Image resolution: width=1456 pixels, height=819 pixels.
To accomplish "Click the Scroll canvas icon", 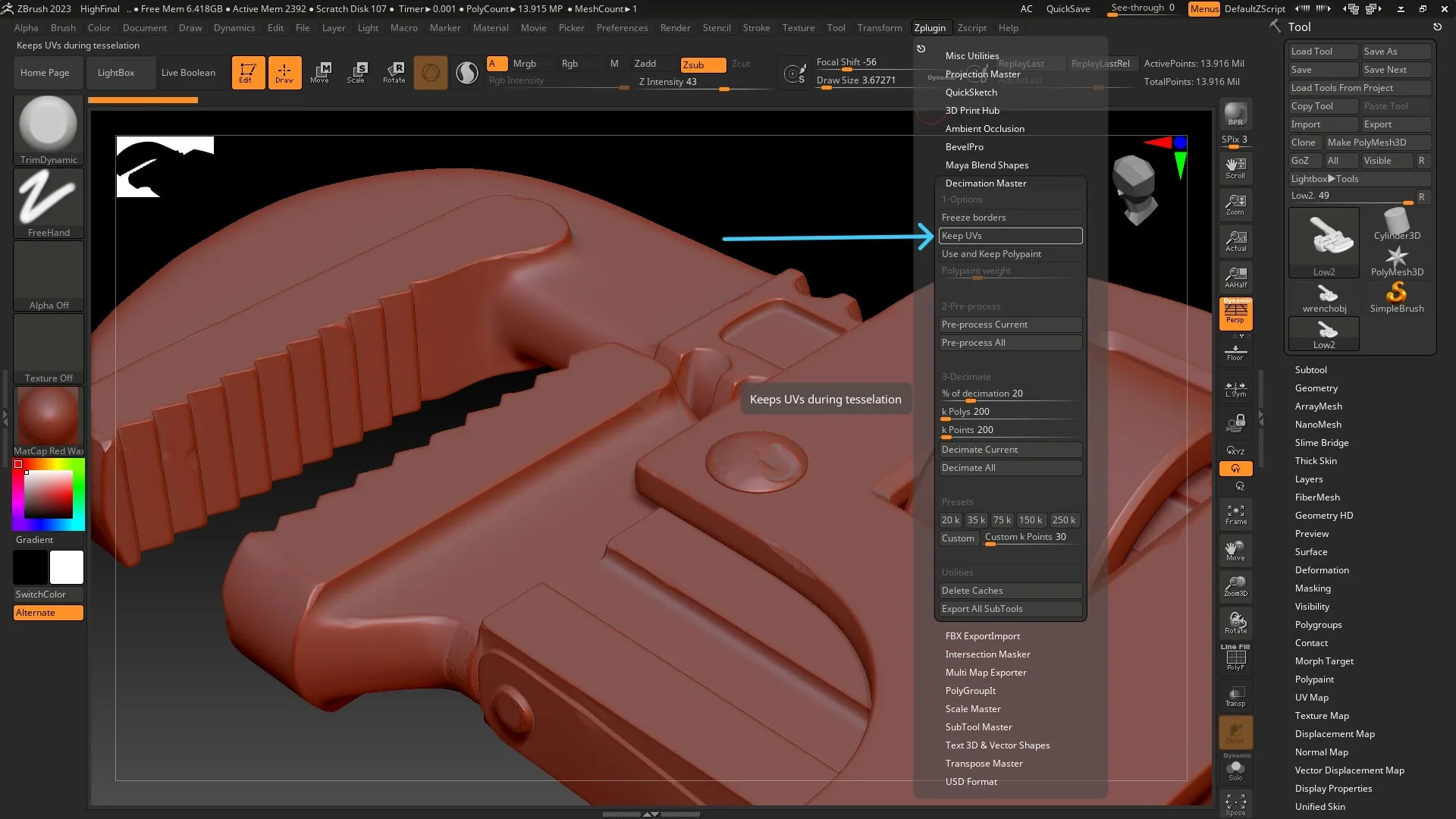I will 1235,168.
